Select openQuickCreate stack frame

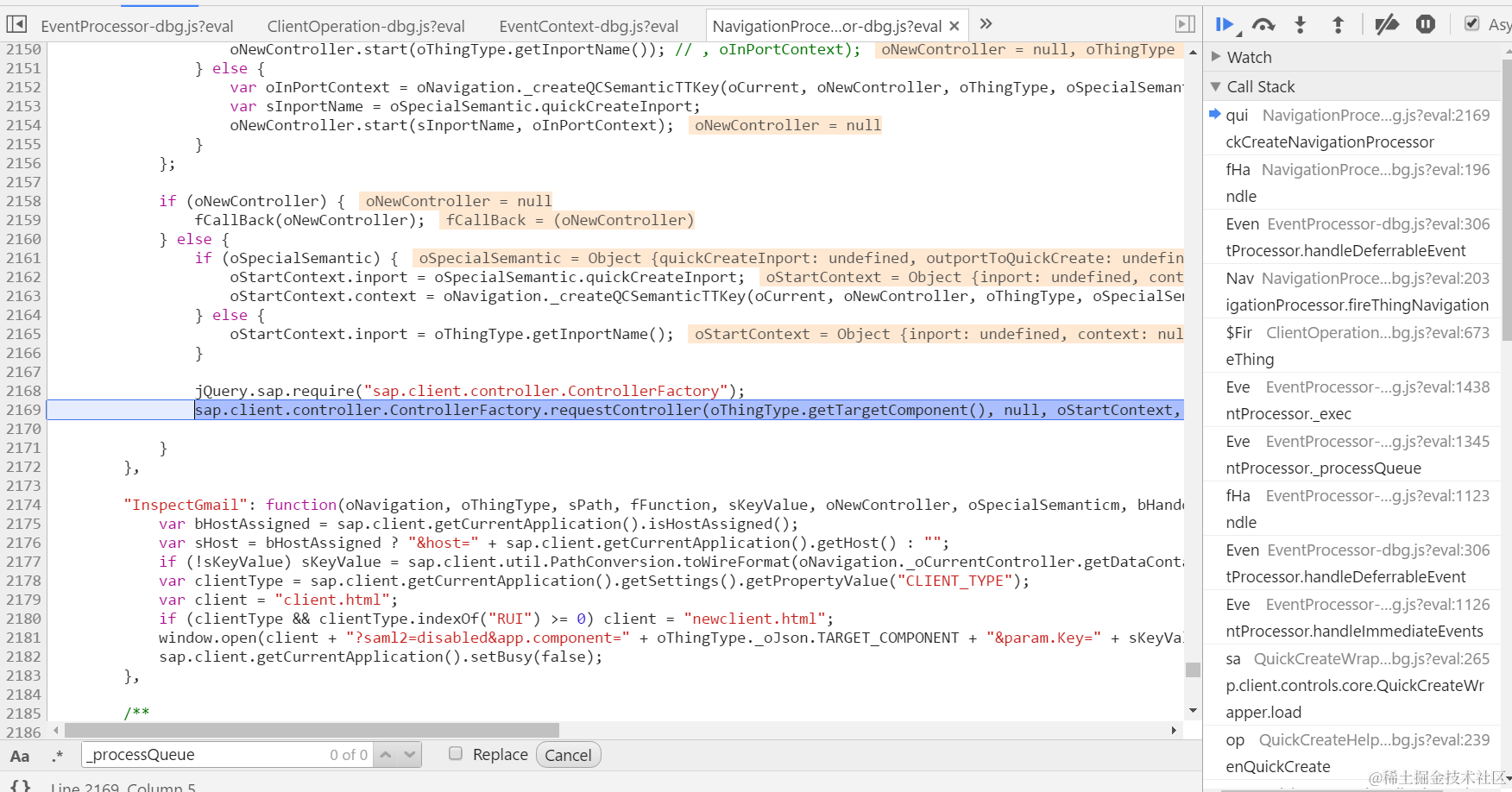(x=1353, y=753)
